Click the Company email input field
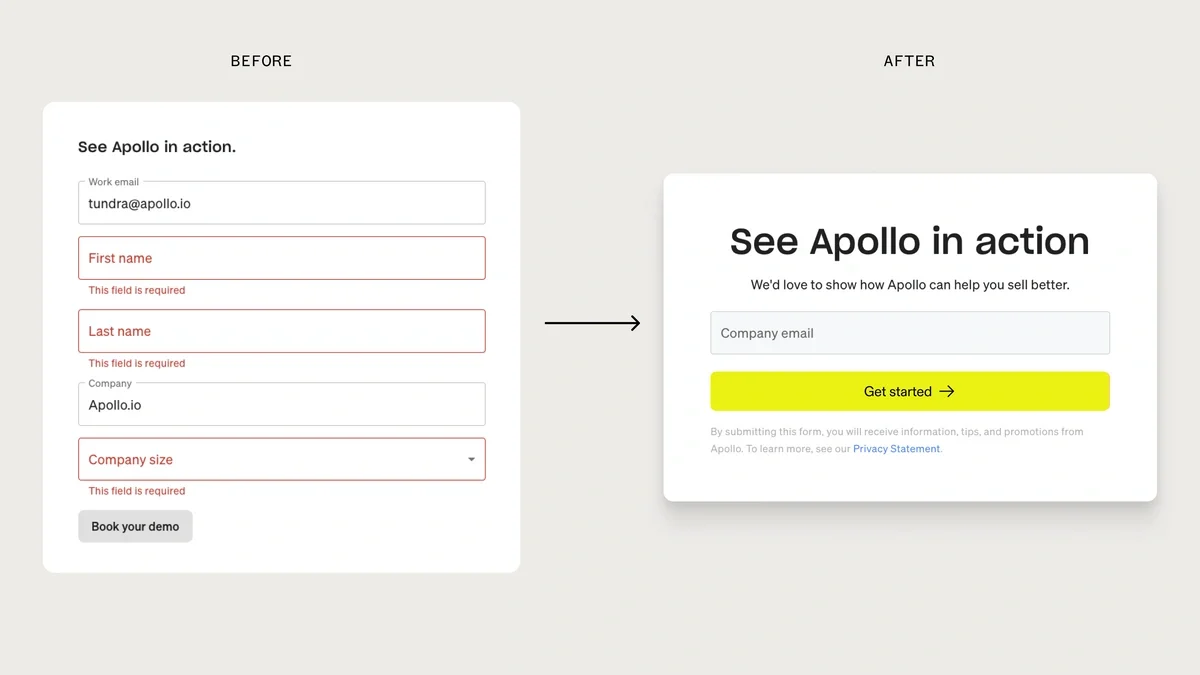Viewport: 1200px width, 675px height. 909,333
